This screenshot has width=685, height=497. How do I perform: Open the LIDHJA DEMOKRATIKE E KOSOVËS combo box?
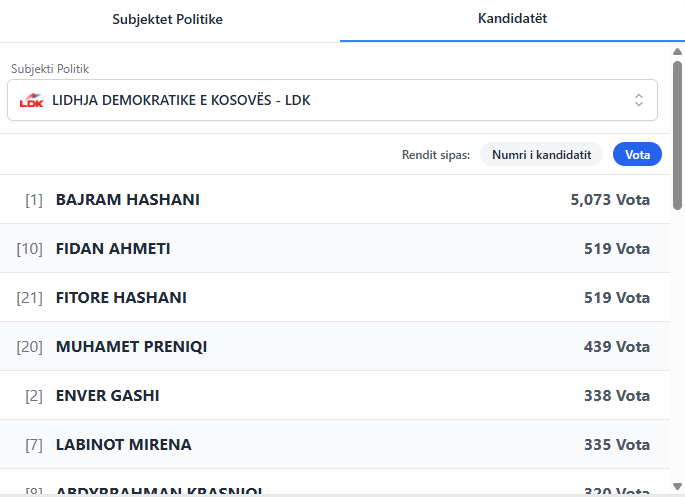click(x=332, y=100)
